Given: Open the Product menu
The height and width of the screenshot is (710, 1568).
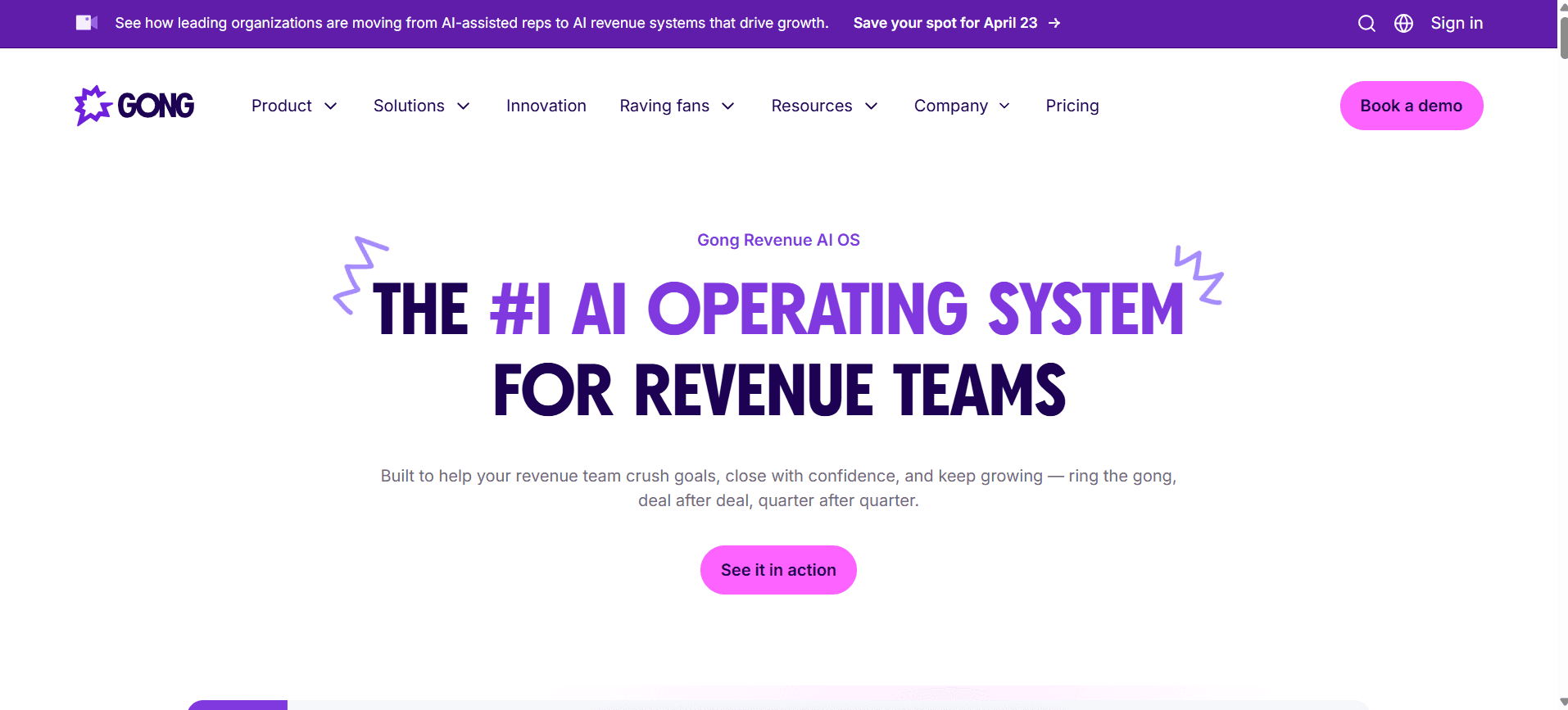Looking at the screenshot, I should coord(282,106).
